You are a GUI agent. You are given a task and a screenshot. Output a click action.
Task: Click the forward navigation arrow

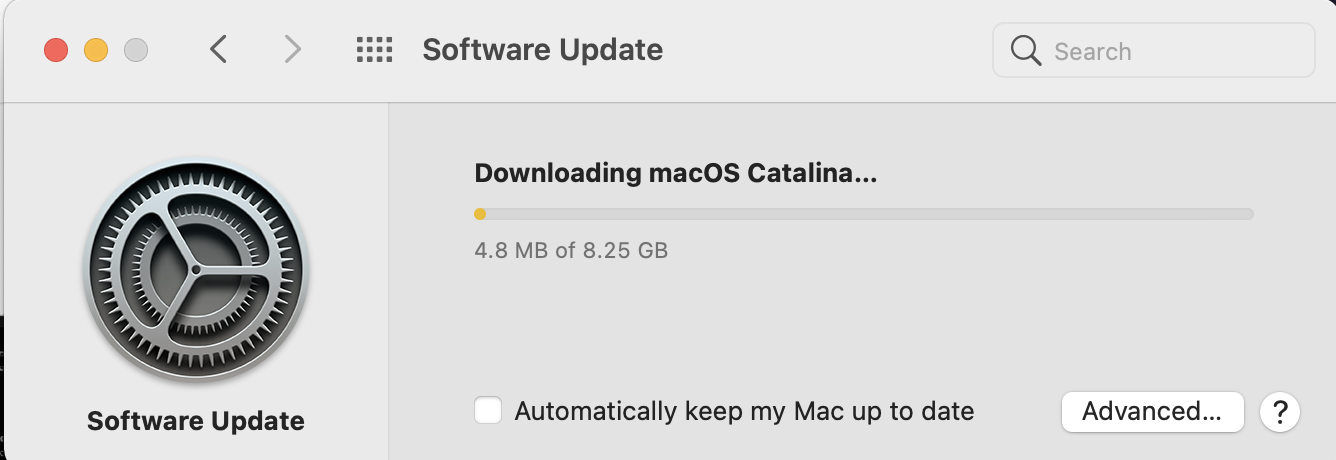pyautogui.click(x=292, y=49)
